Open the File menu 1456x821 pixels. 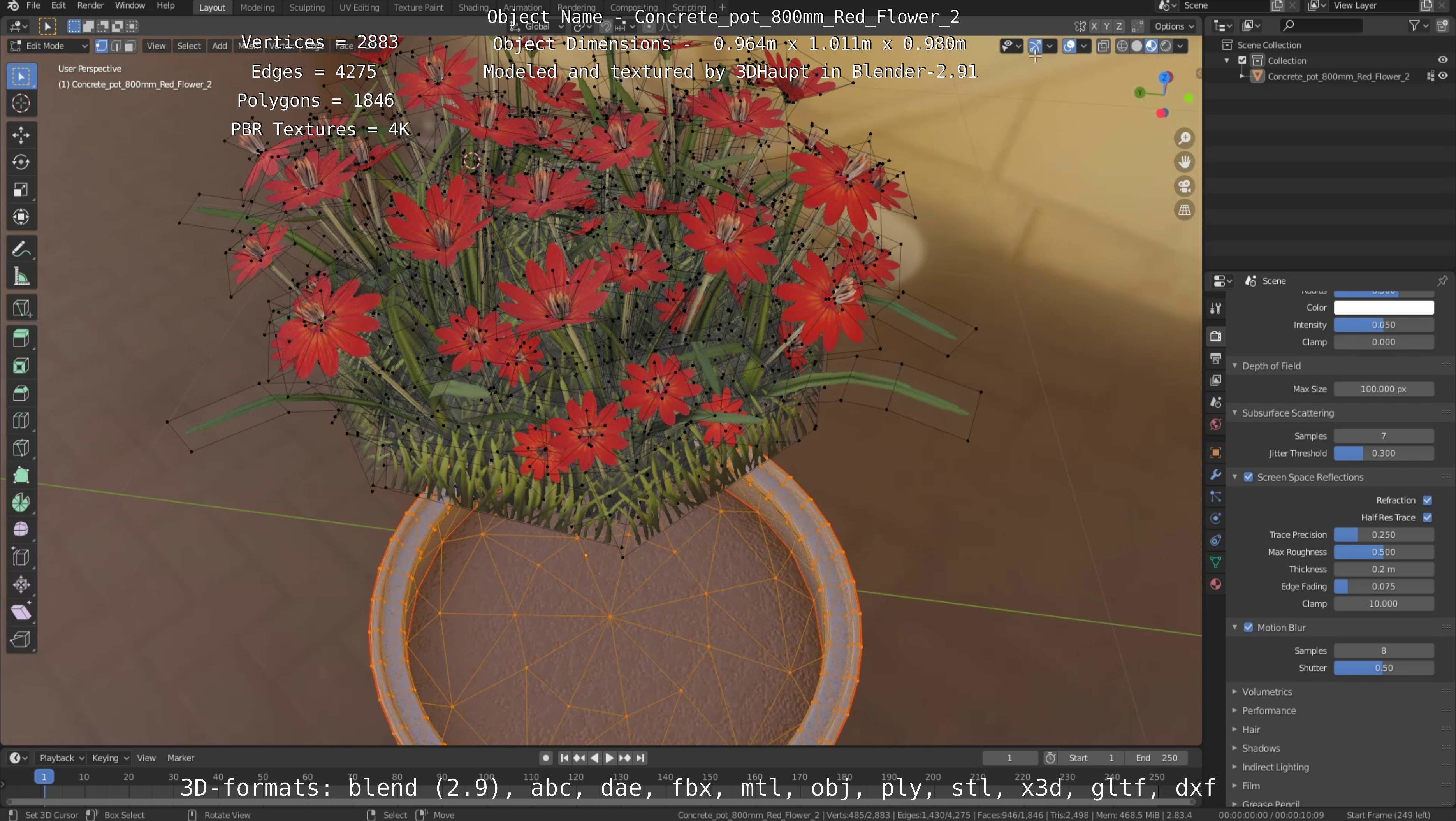click(33, 6)
